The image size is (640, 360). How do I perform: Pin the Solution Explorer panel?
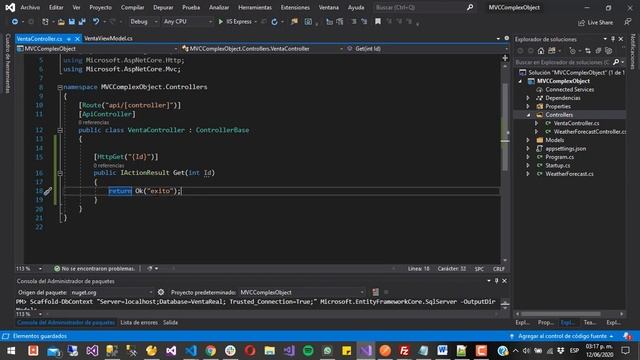click(x=613, y=39)
